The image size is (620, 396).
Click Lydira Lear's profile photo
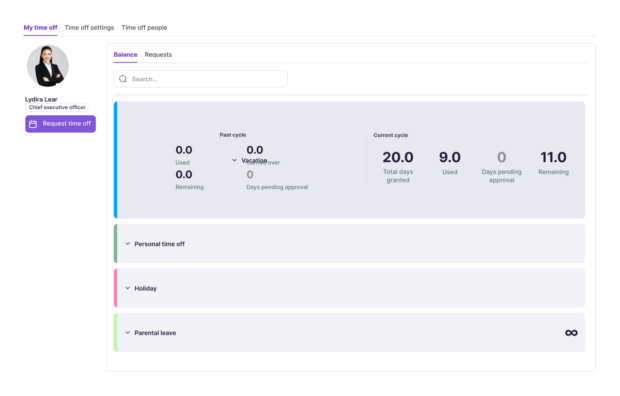pyautogui.click(x=48, y=66)
